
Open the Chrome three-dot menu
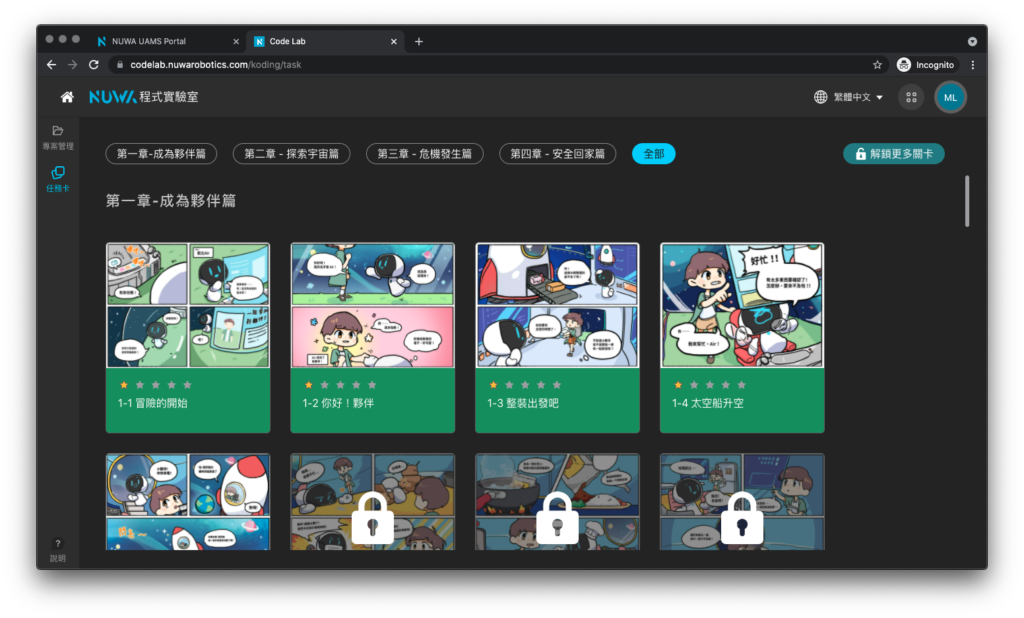pyautogui.click(x=973, y=65)
